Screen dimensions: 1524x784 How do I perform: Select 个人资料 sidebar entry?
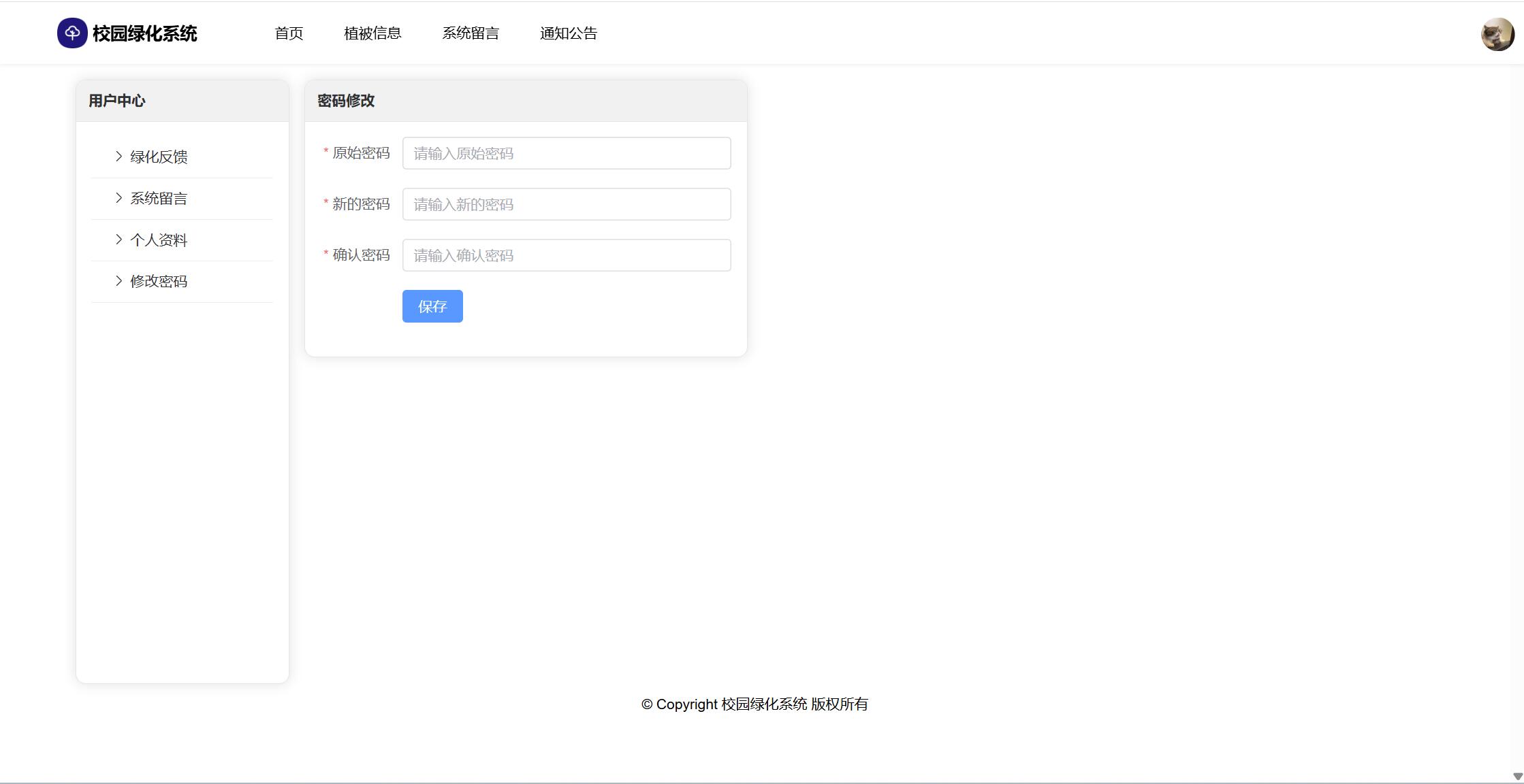coord(159,240)
